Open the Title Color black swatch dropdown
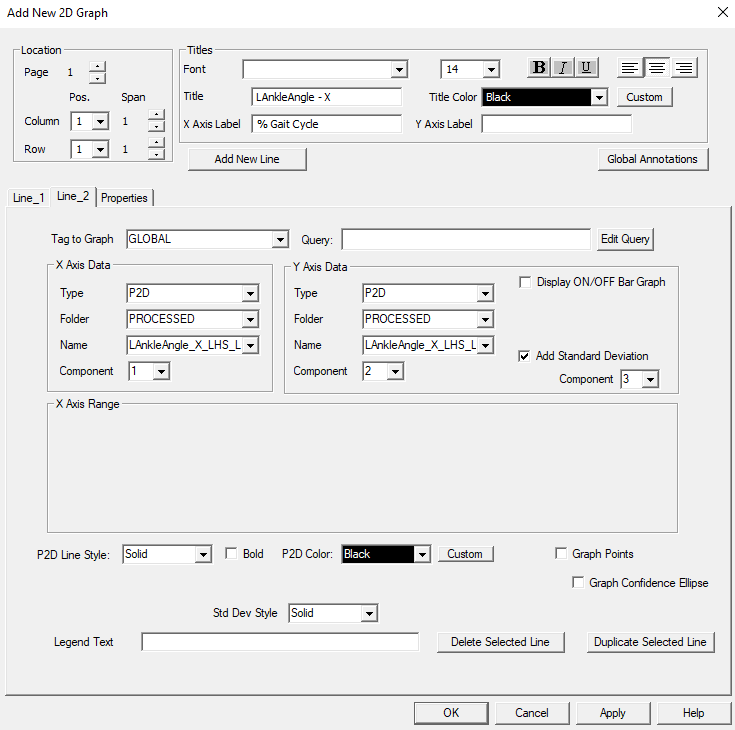This screenshot has height=730, width=735. click(x=599, y=98)
